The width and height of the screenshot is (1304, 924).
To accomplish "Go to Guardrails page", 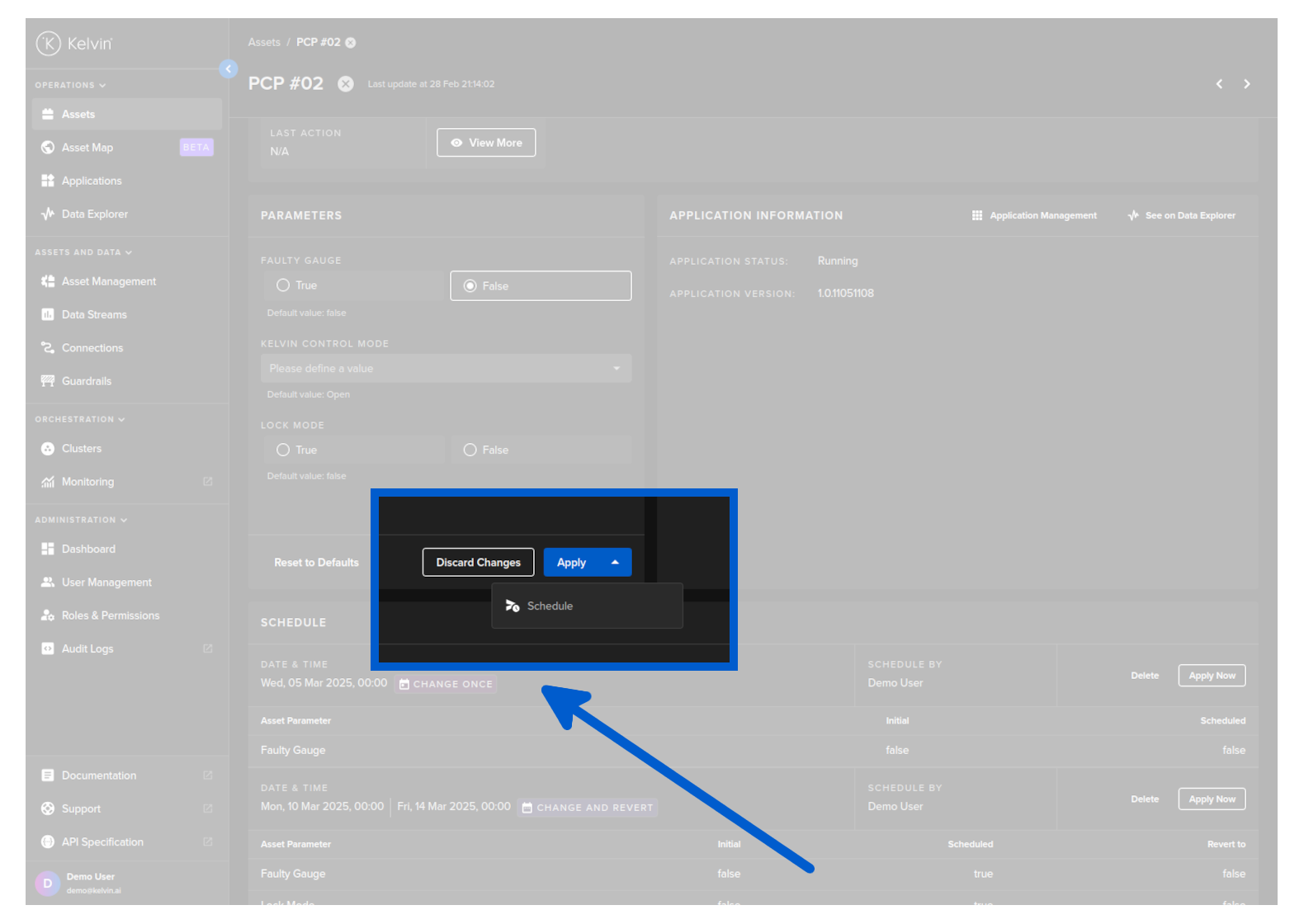I will pyautogui.click(x=86, y=381).
